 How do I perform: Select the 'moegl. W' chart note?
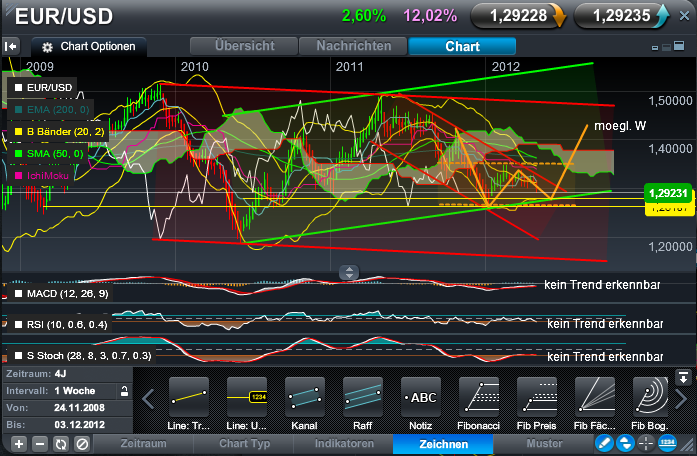pos(620,126)
